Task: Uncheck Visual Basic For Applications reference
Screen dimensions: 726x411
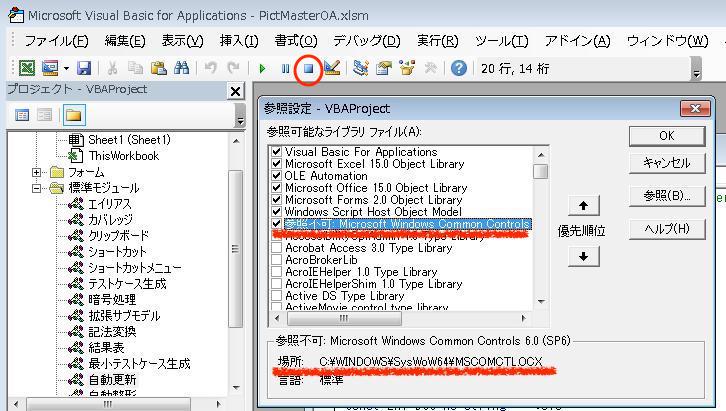Action: 276,151
